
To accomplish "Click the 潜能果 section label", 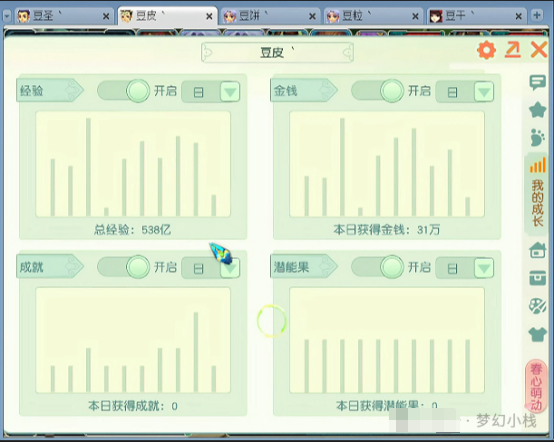I will point(303,266).
